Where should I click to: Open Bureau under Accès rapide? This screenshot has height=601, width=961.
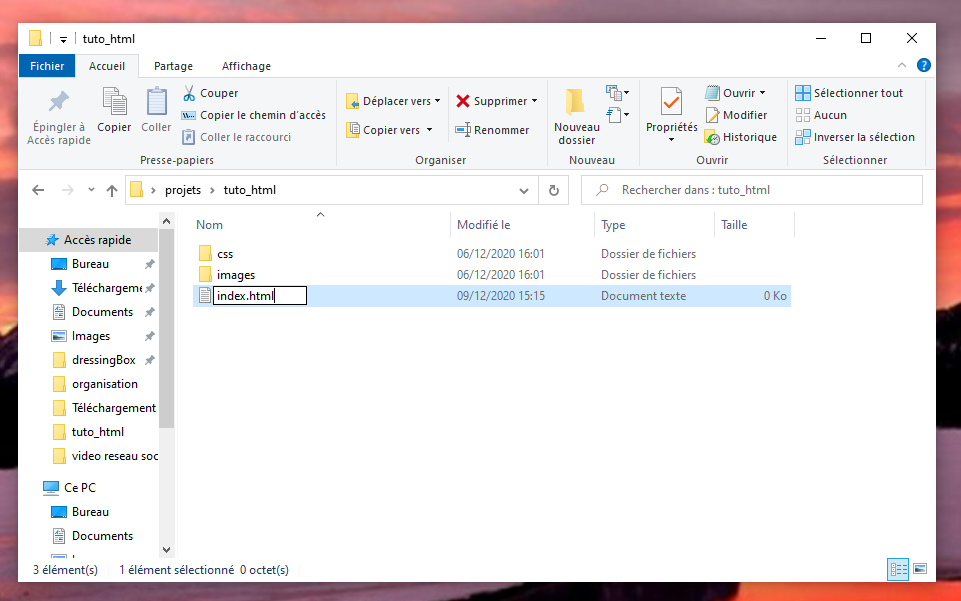(90, 264)
